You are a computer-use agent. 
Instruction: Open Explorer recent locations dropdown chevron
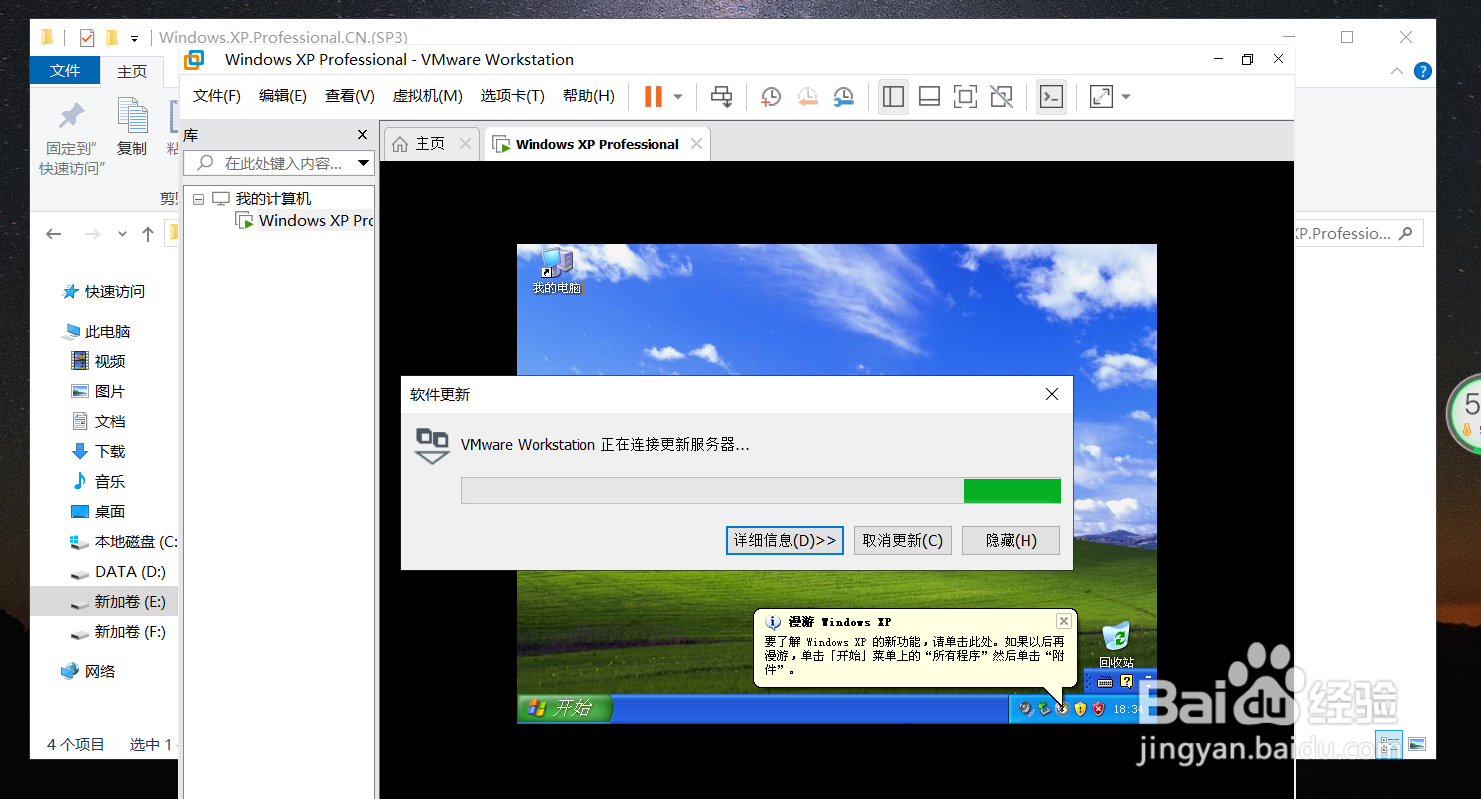coord(122,234)
